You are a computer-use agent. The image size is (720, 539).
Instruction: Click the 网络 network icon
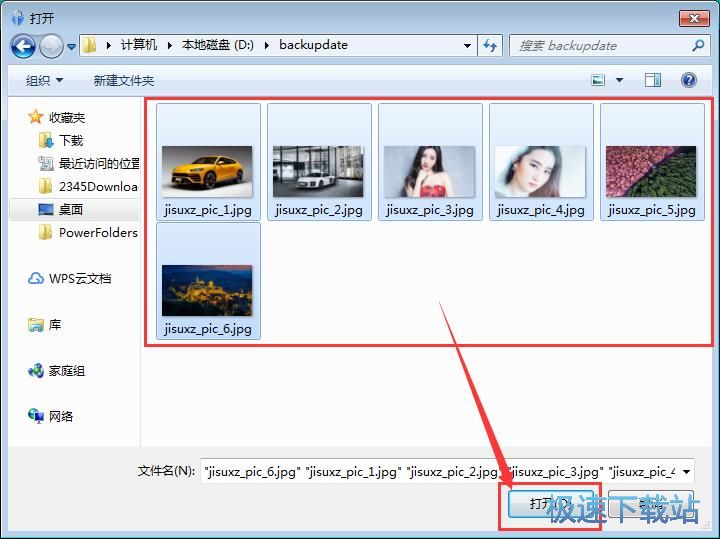tap(36, 416)
